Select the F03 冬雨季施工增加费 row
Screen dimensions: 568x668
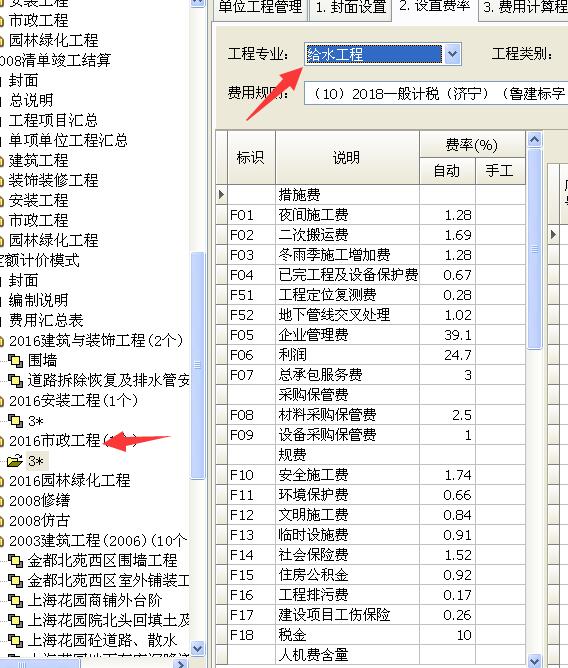(x=372, y=255)
